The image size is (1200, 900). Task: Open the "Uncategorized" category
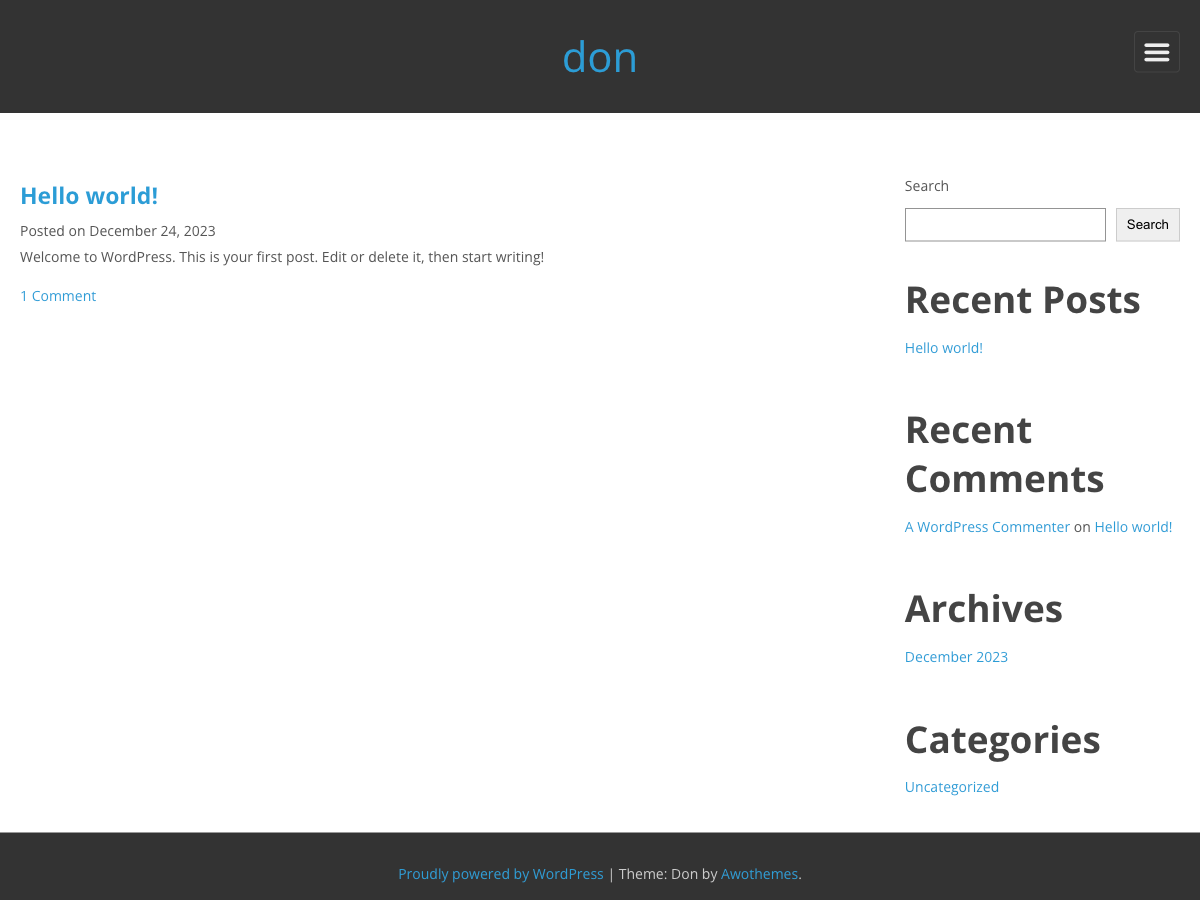tap(951, 786)
